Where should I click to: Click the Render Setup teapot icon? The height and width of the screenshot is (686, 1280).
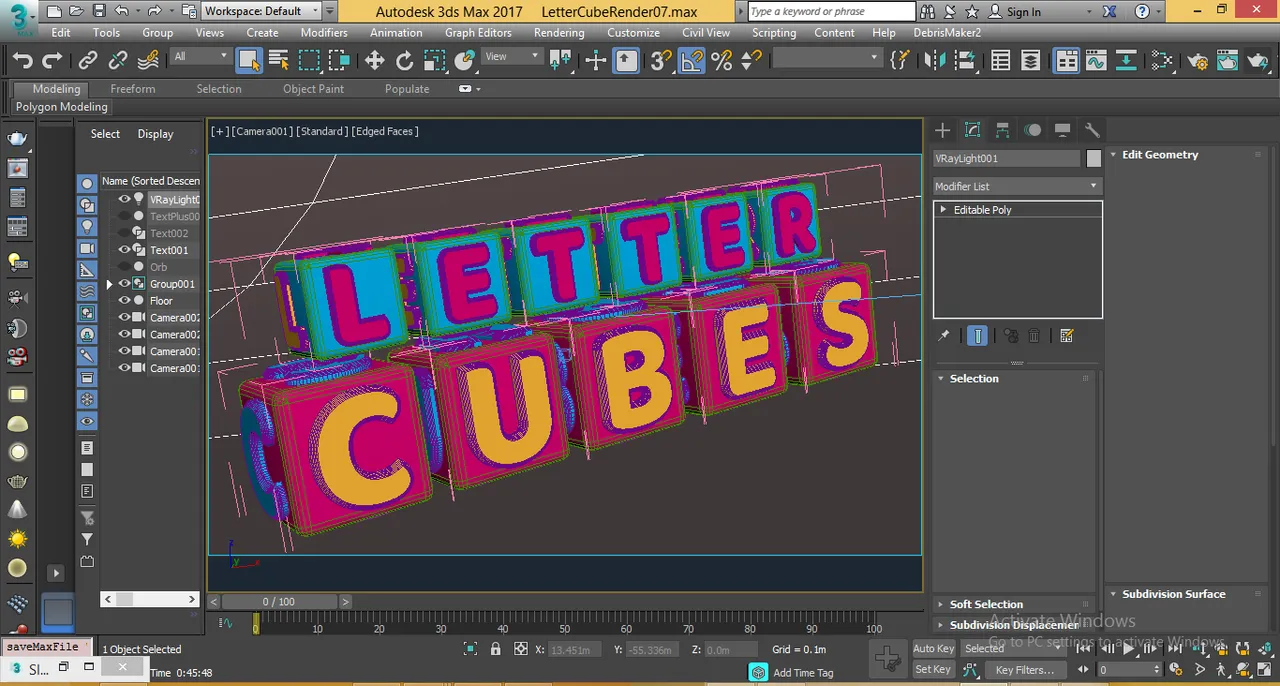[1198, 61]
